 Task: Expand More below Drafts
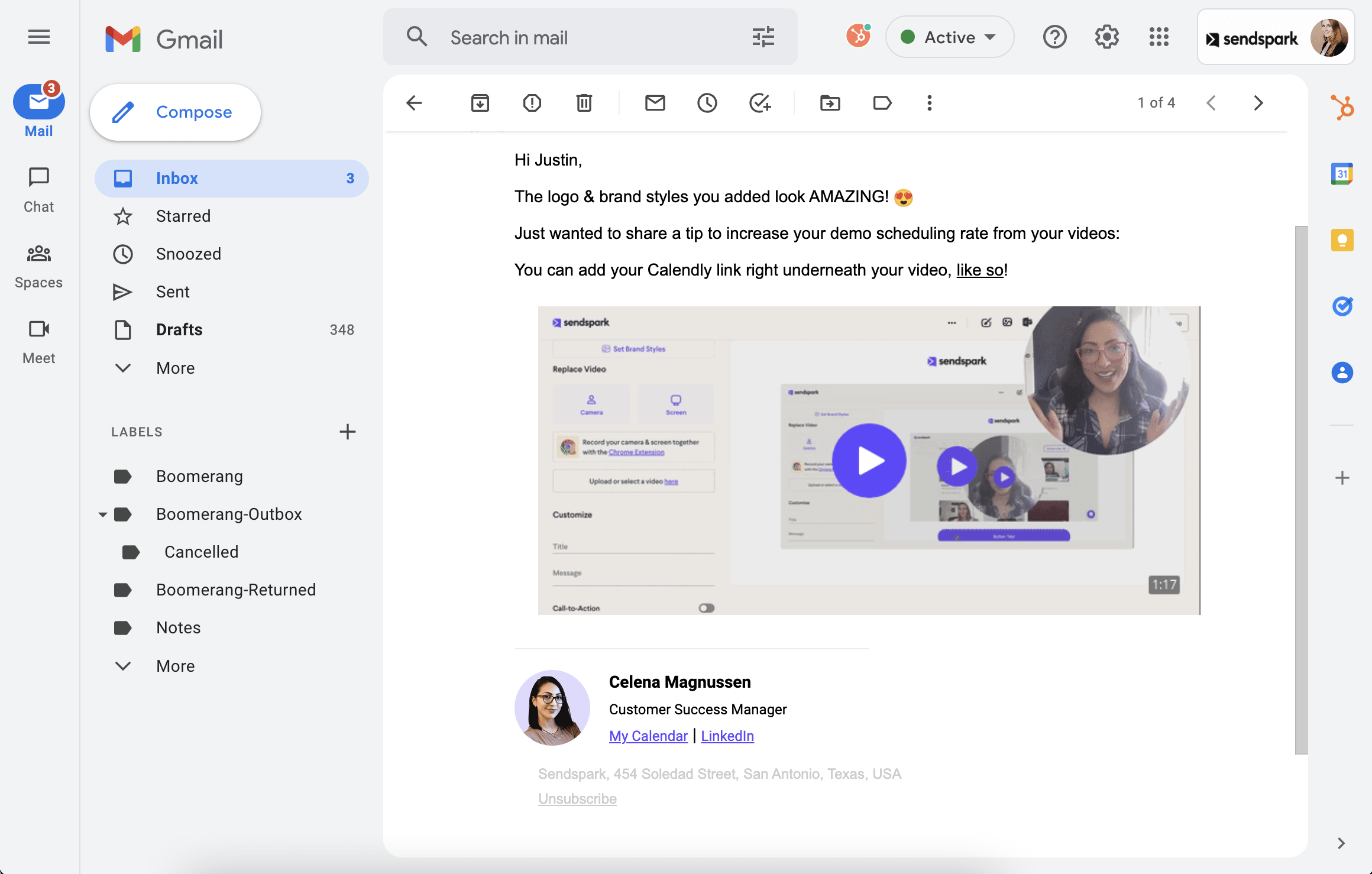(232, 368)
